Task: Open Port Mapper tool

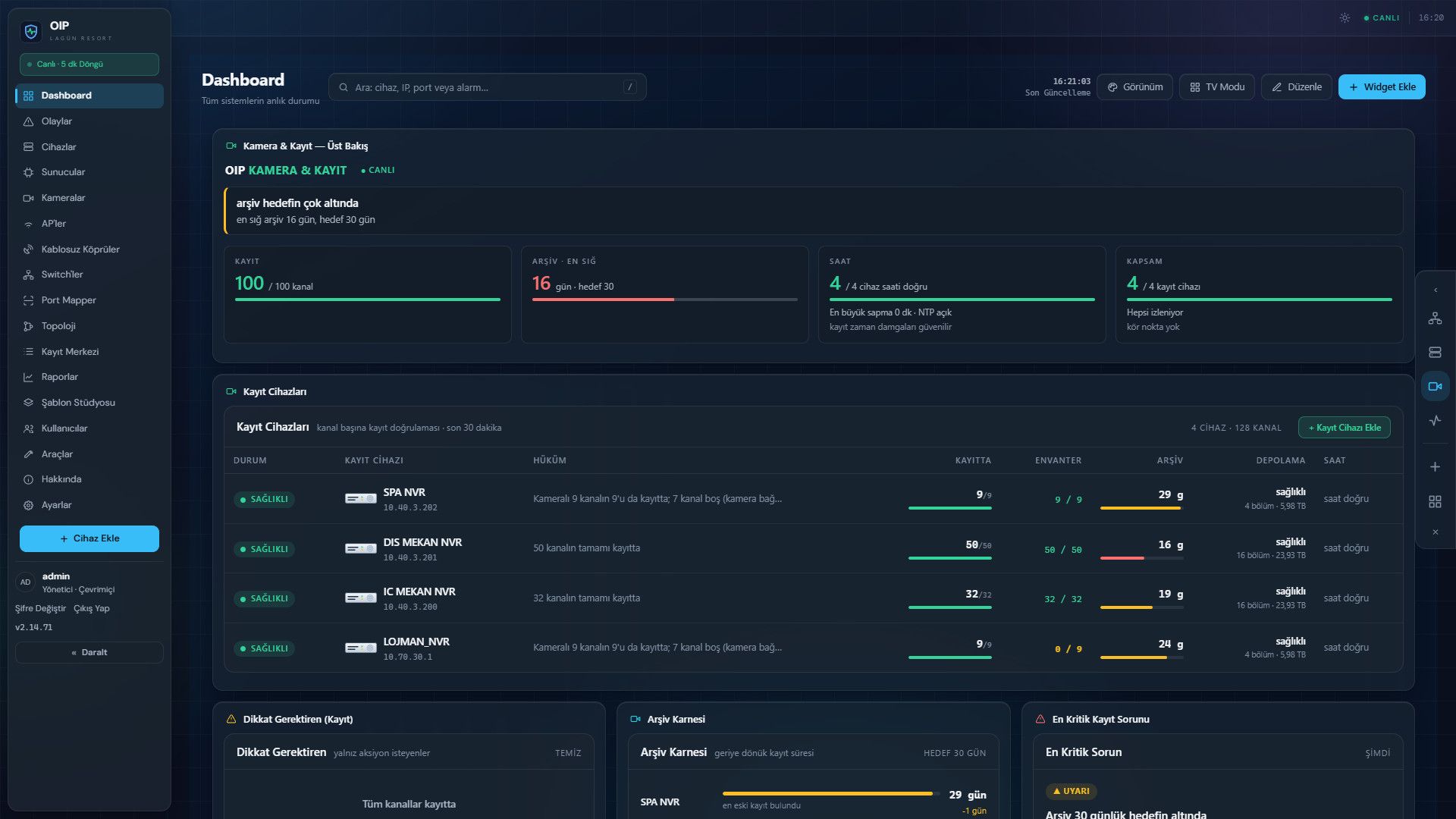Action: tap(89, 300)
